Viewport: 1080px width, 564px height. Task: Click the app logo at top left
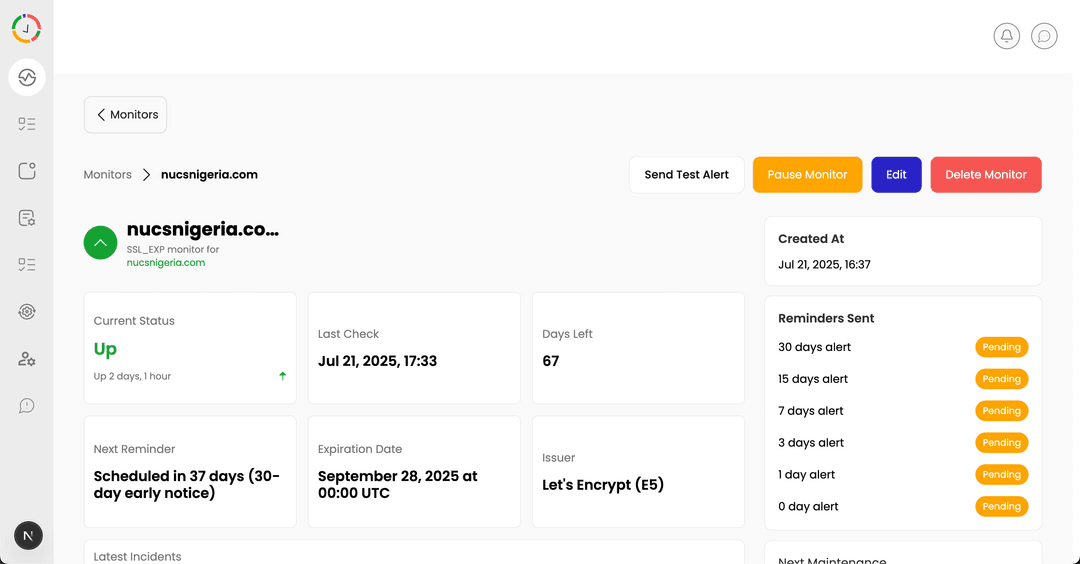click(26, 28)
